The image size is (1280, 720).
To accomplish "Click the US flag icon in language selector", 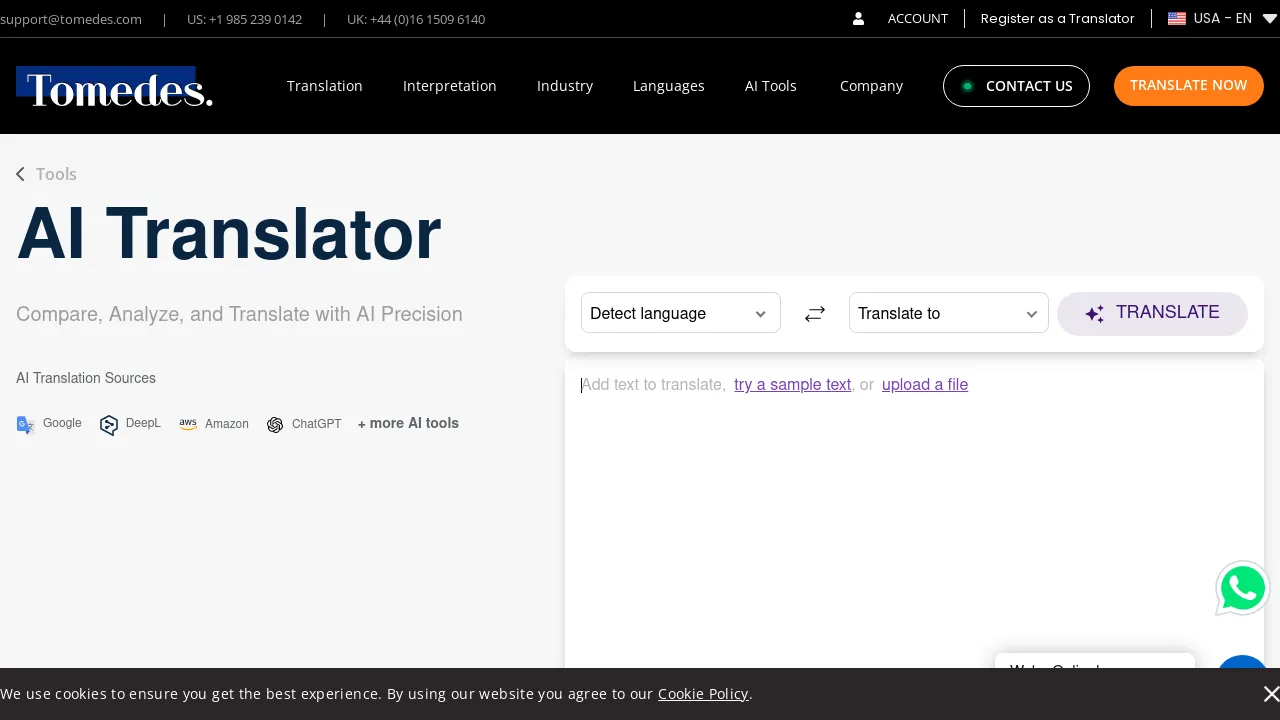I will (x=1177, y=18).
